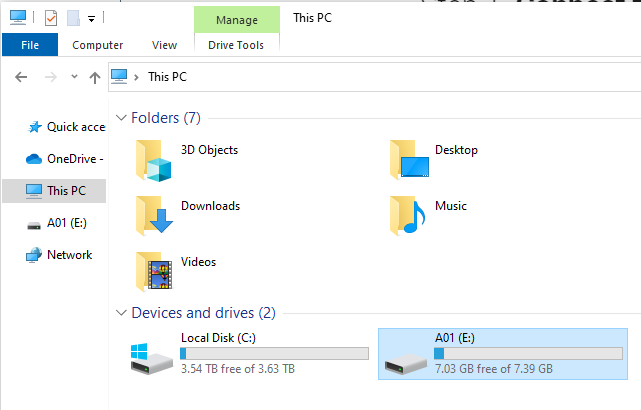641x410 pixels.
Task: Click '3.54 TB free of 3.63 TB' text
Action: coord(238,369)
